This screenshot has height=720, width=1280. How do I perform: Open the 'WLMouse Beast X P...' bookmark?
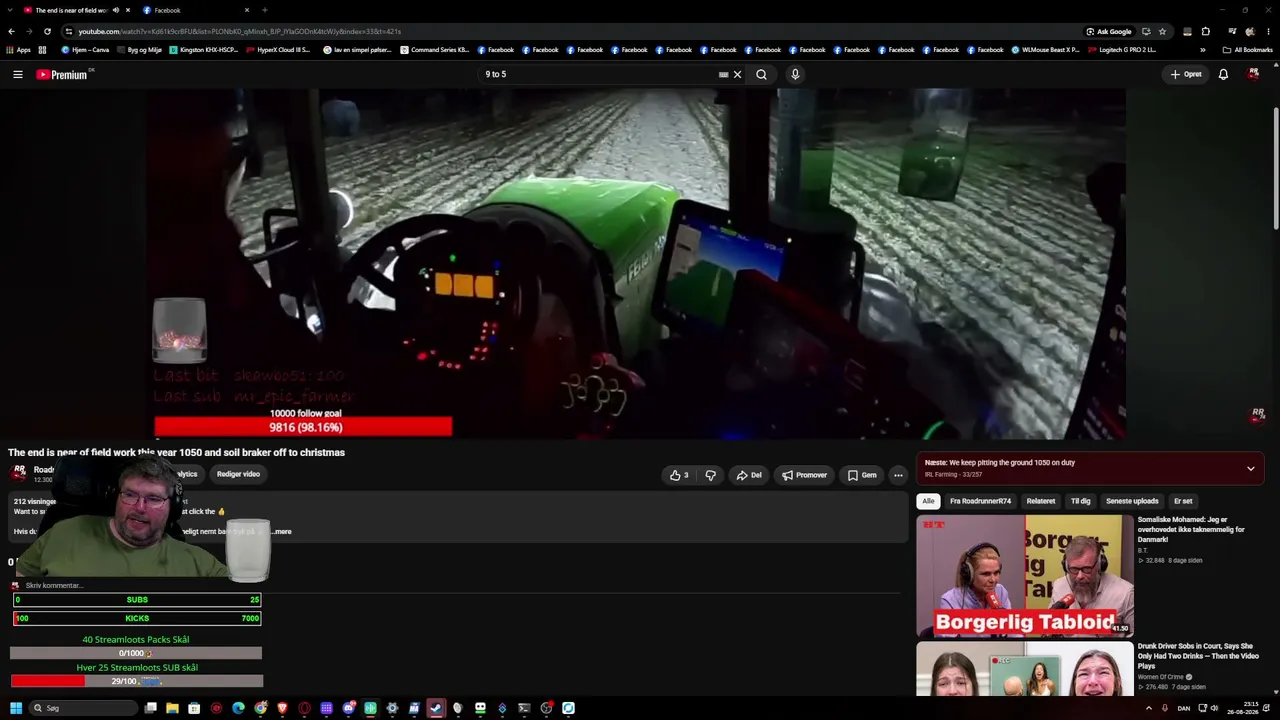(x=1046, y=49)
